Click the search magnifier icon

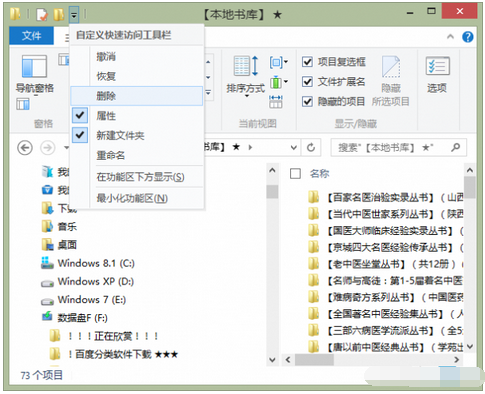tap(456, 147)
